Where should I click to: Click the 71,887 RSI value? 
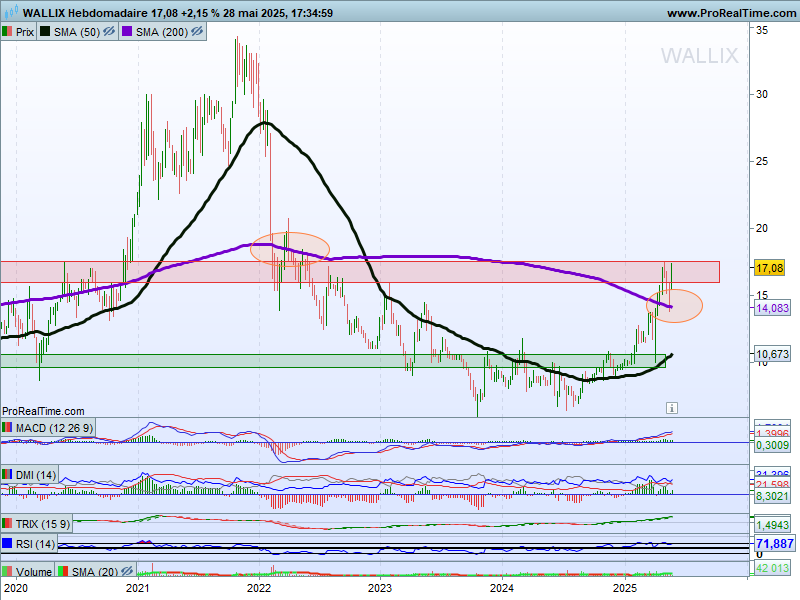(774, 544)
